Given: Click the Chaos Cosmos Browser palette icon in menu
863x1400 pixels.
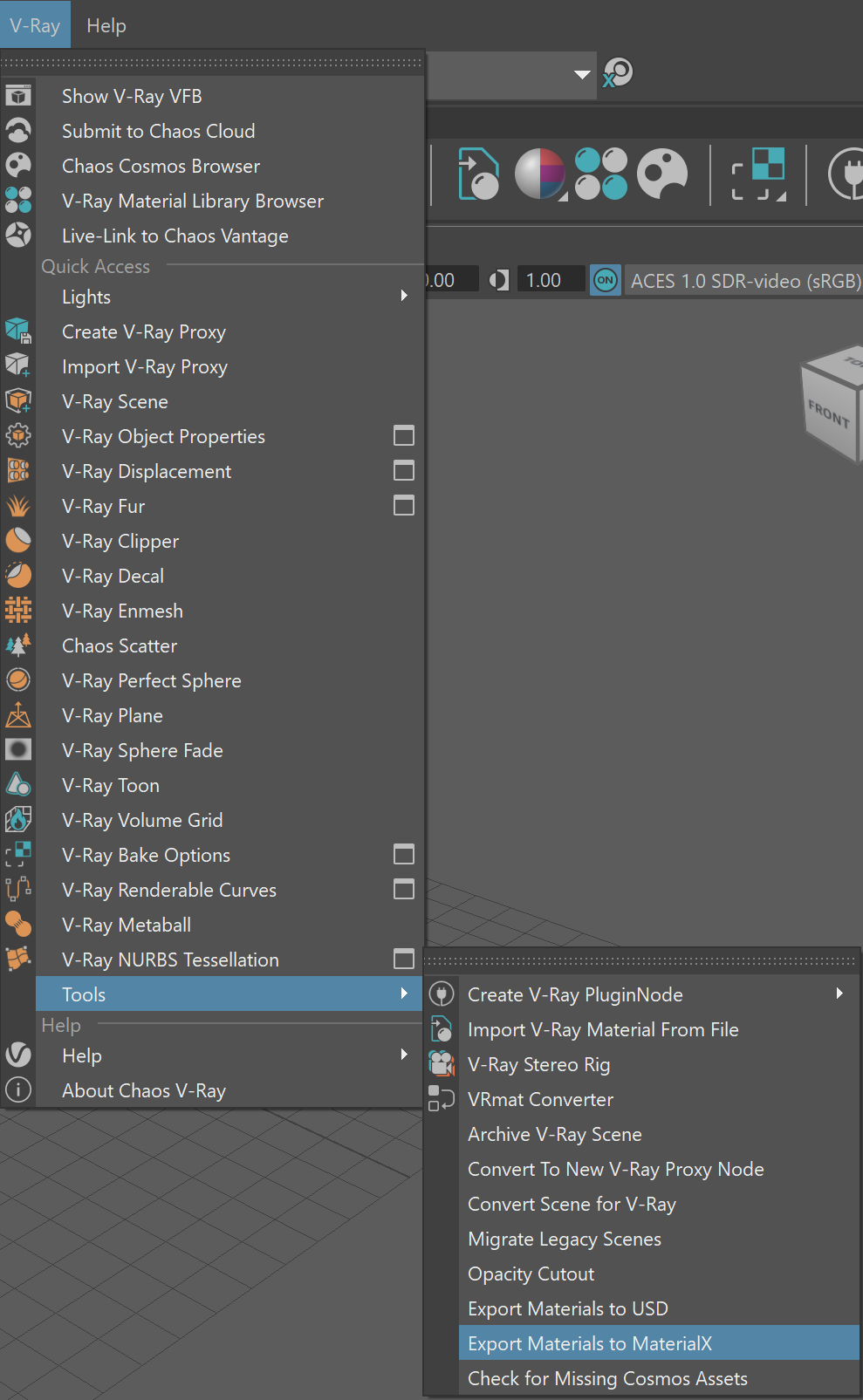Looking at the screenshot, I should [18, 165].
